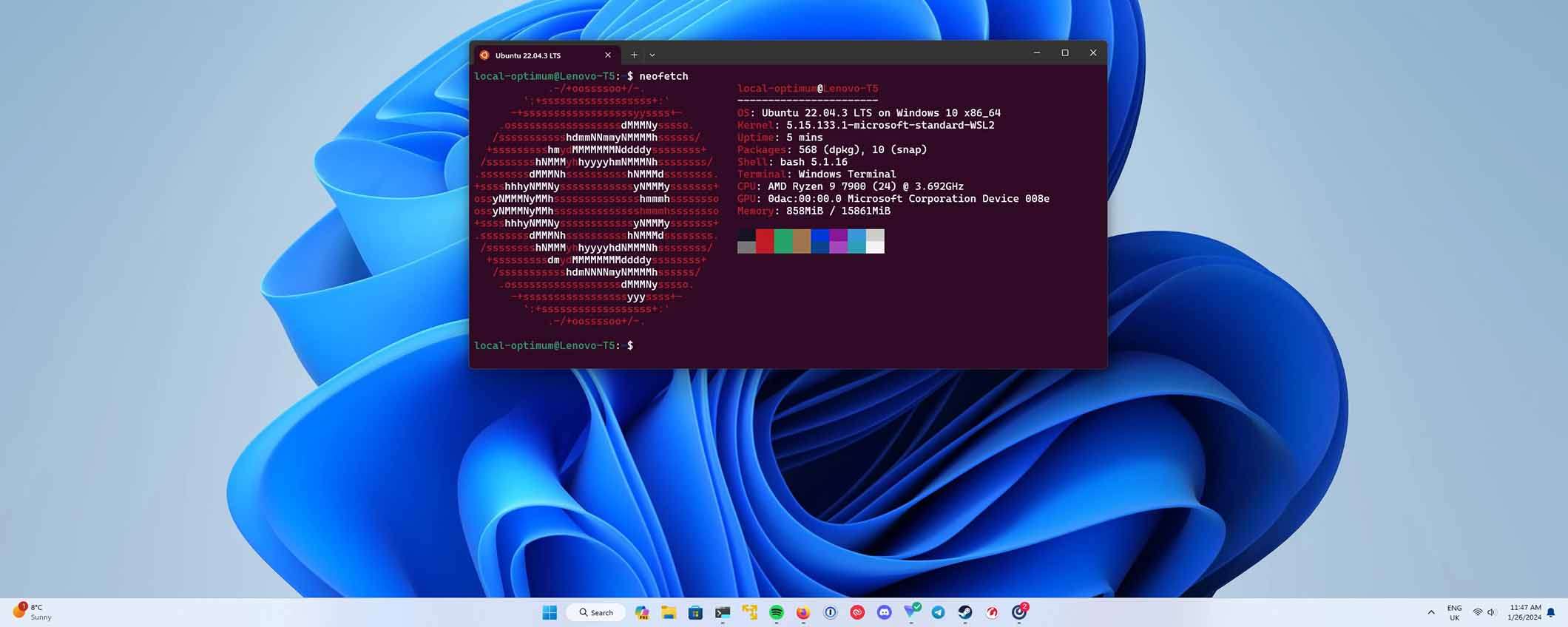The width and height of the screenshot is (1568, 627).
Task: Click the Kernel 5.15.133.1 line
Action: [x=866, y=125]
